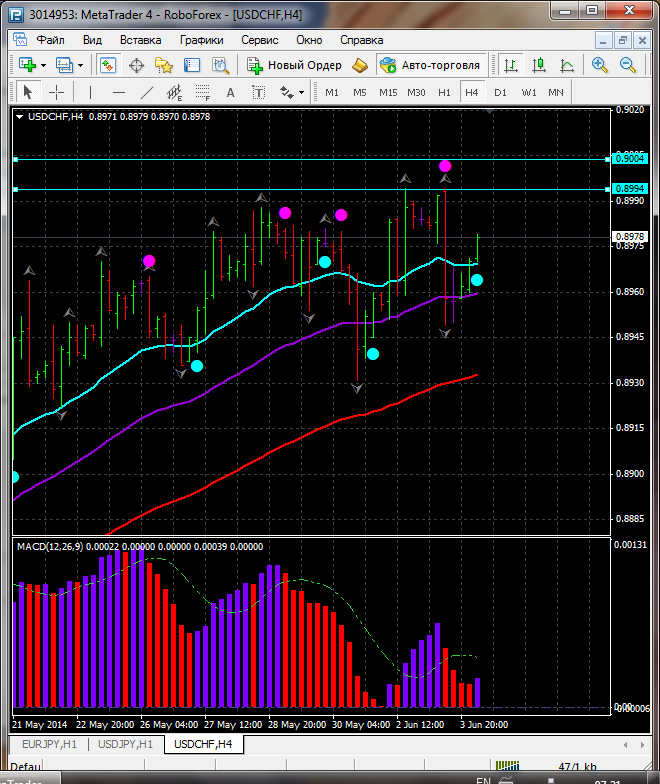Expand the new chart dropdown arrow
660x784 pixels.
coord(44,65)
